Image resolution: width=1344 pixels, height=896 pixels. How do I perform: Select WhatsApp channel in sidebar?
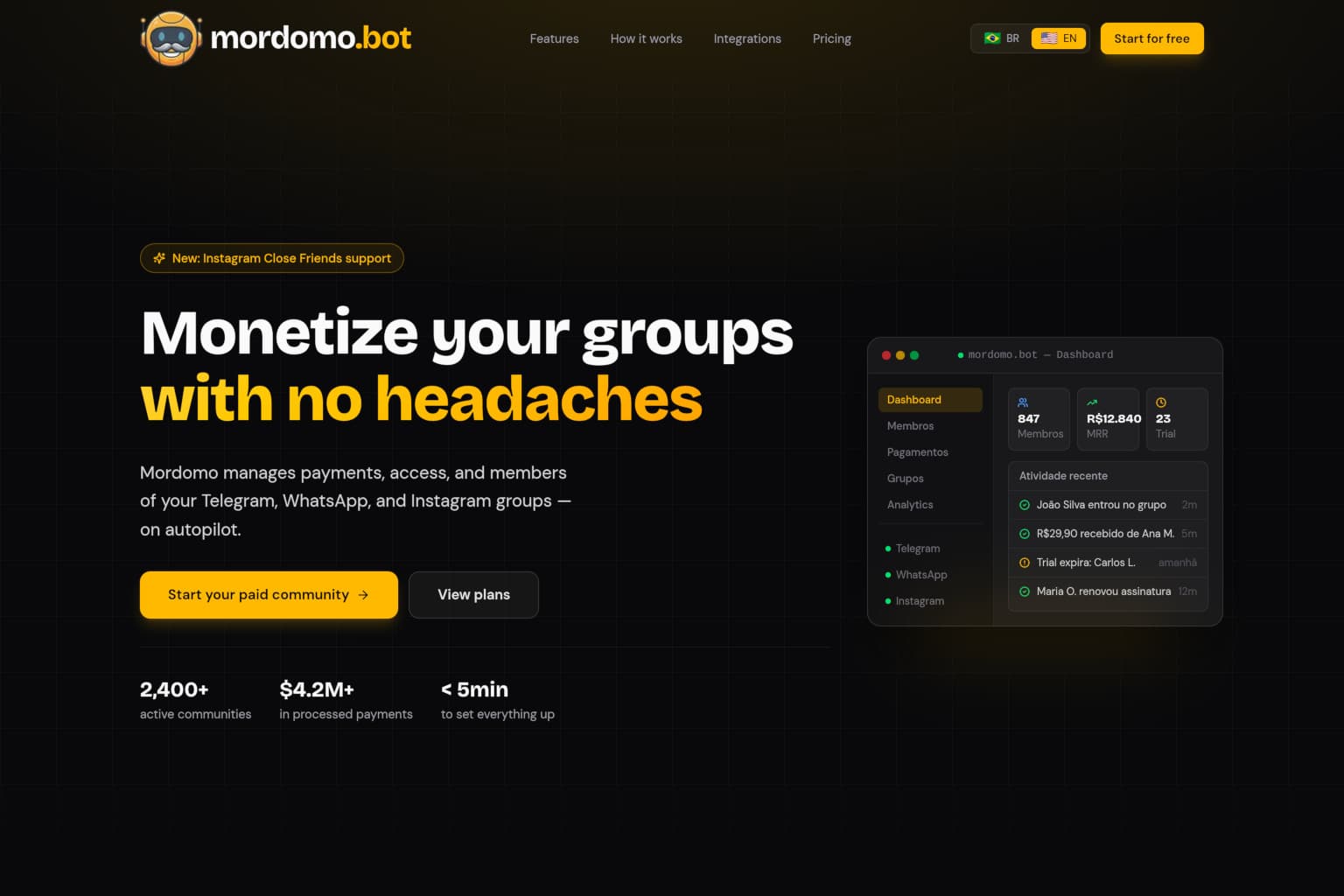coord(930,575)
